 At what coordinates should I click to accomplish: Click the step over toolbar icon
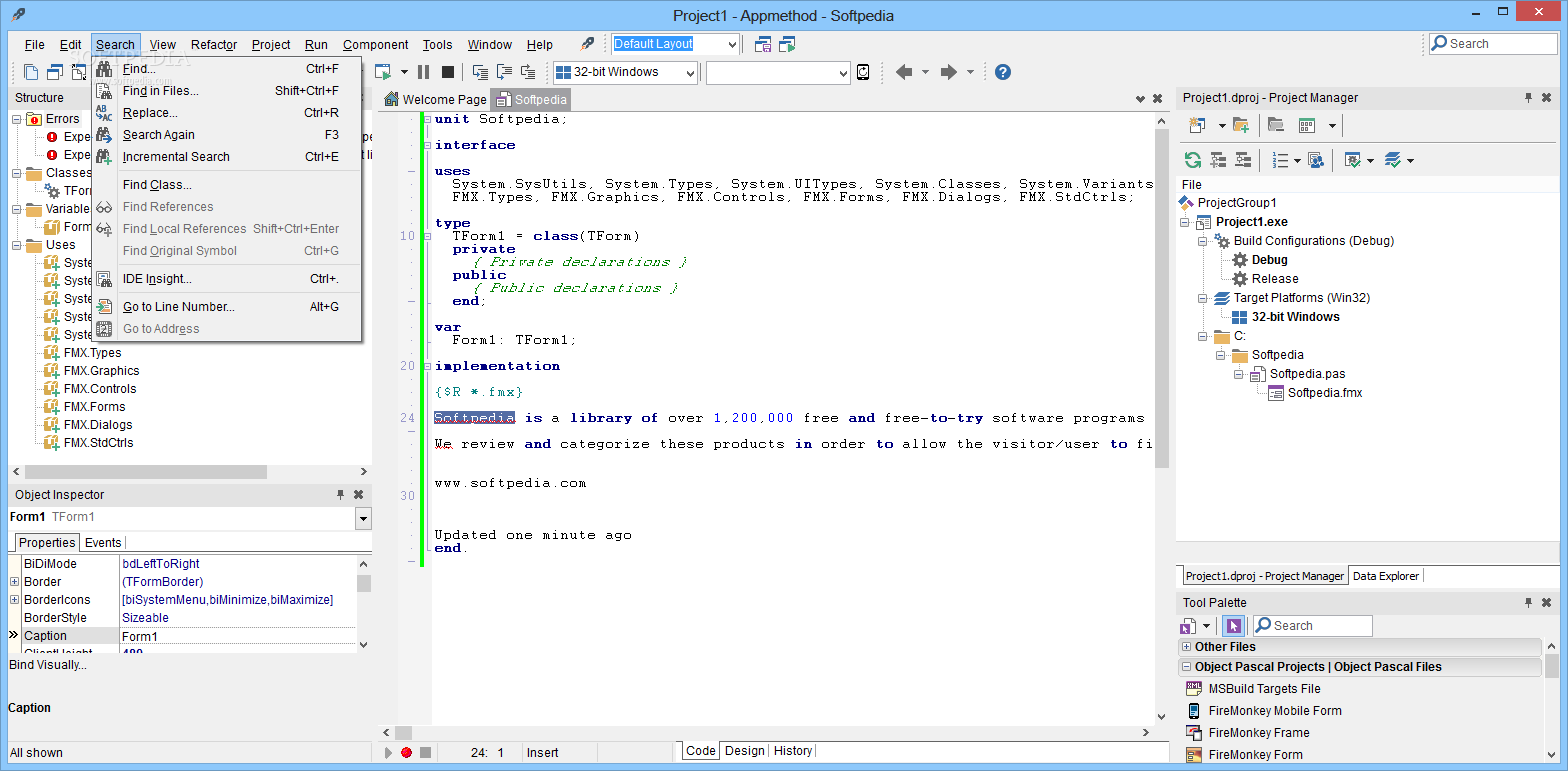(x=504, y=72)
